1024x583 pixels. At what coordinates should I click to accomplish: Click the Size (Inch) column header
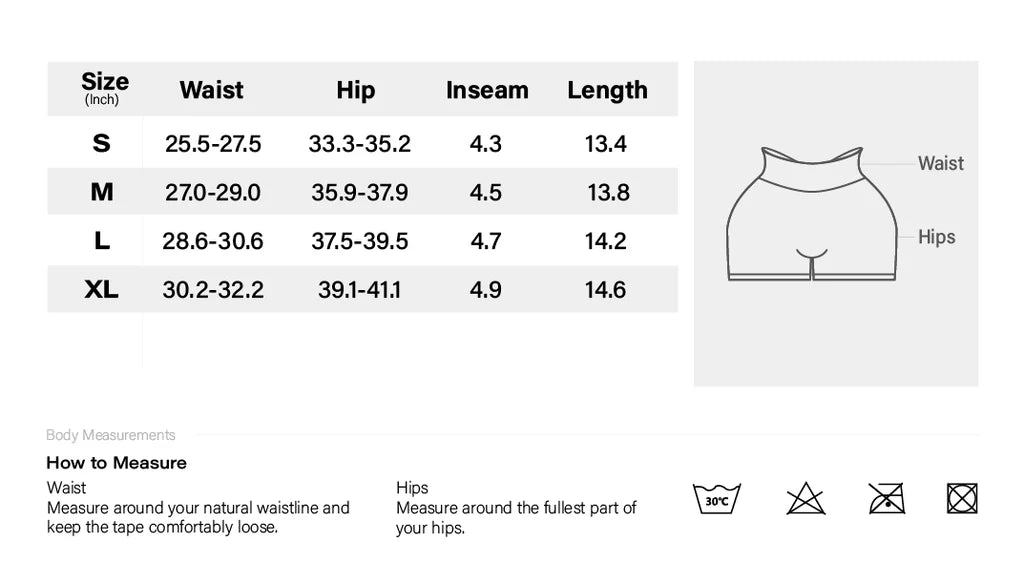[104, 88]
